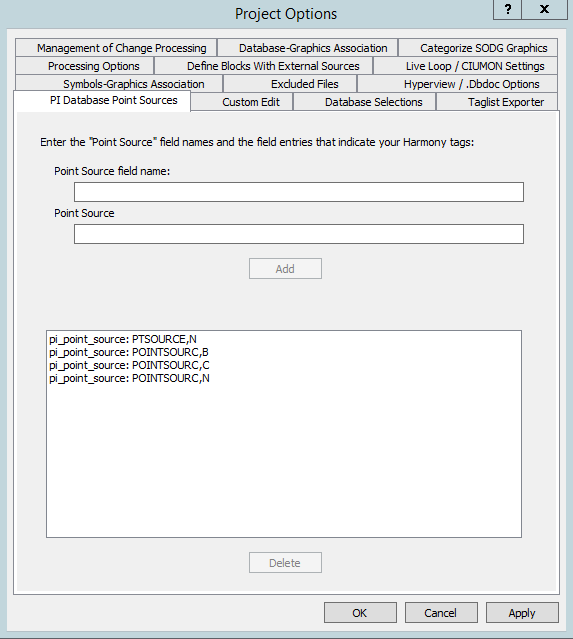Image resolution: width=573 pixels, height=639 pixels.
Task: Switch to Taglist Exporter tab
Action: (x=497, y=102)
